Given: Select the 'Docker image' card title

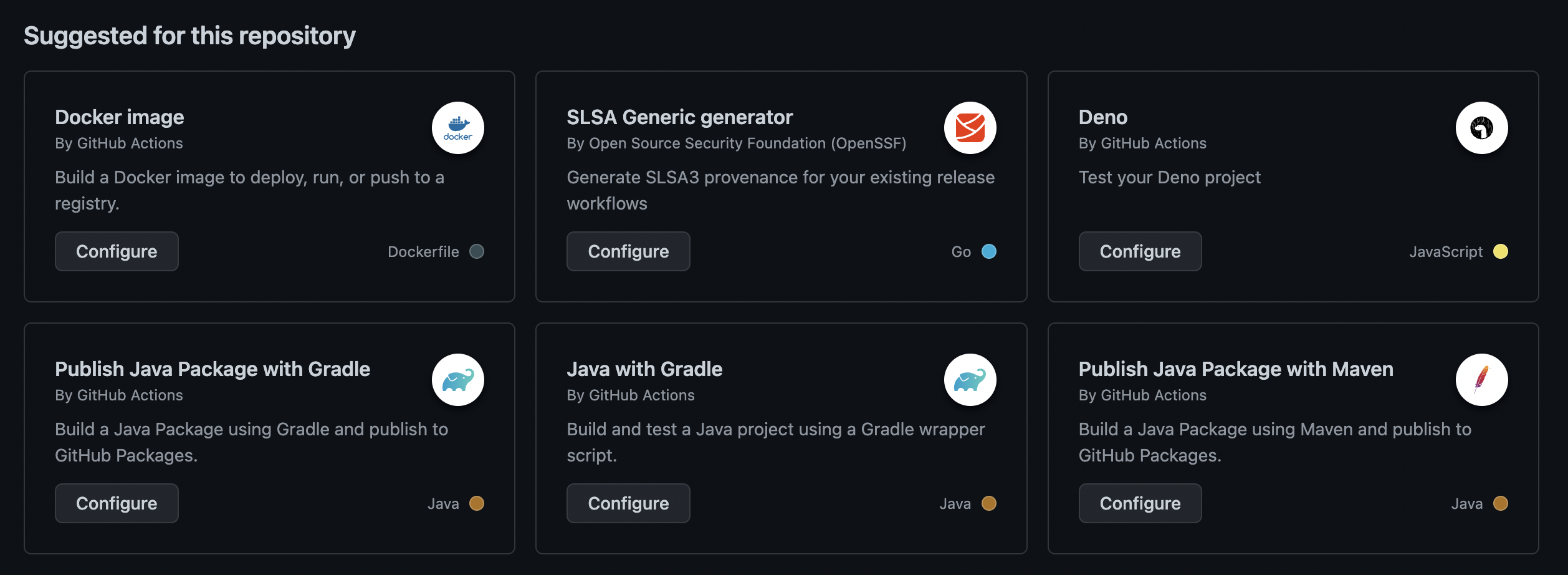Looking at the screenshot, I should [120, 117].
